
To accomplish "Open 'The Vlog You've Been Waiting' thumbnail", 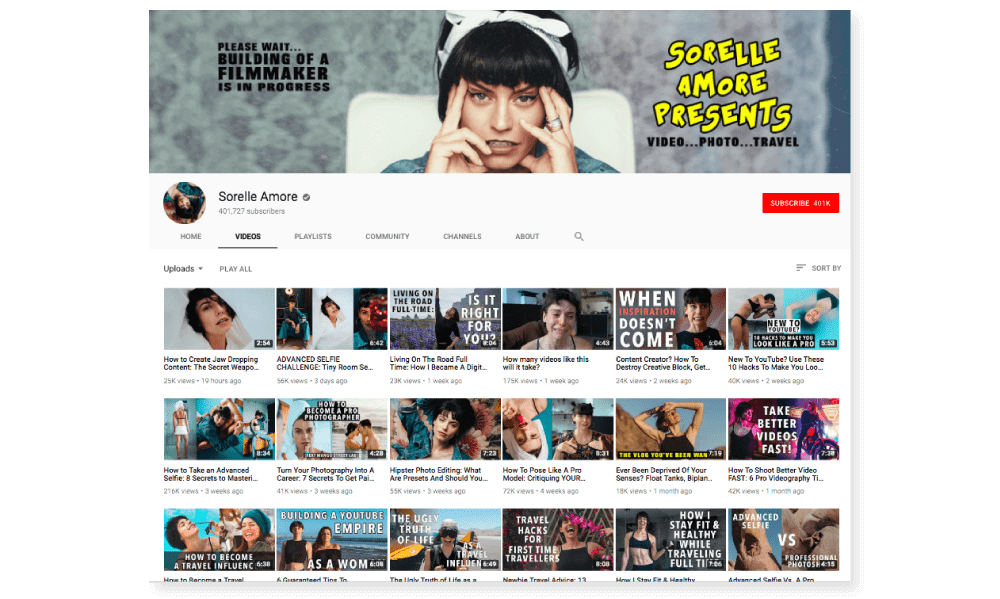I will (x=670, y=429).
